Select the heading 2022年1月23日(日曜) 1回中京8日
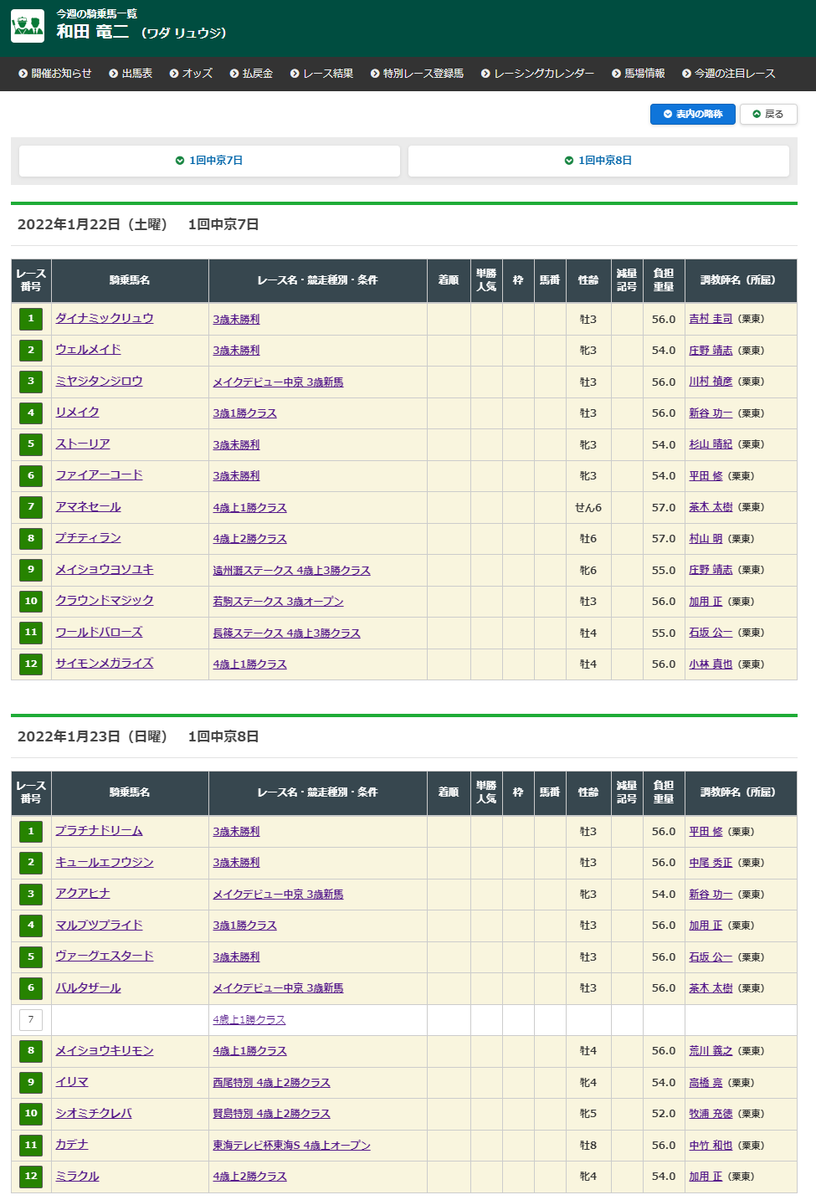 (x=138, y=737)
